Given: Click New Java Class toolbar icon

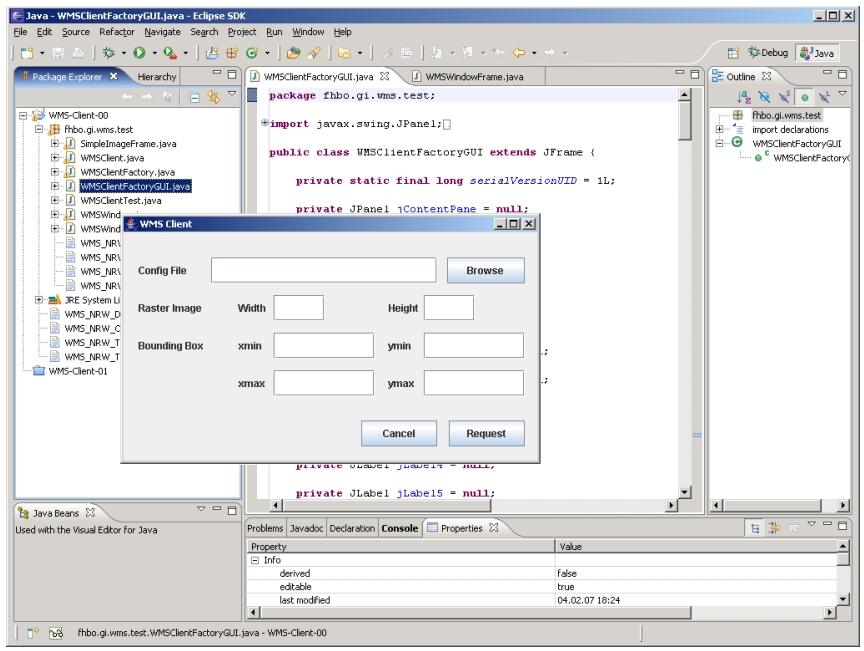Looking at the screenshot, I should [x=252, y=53].
